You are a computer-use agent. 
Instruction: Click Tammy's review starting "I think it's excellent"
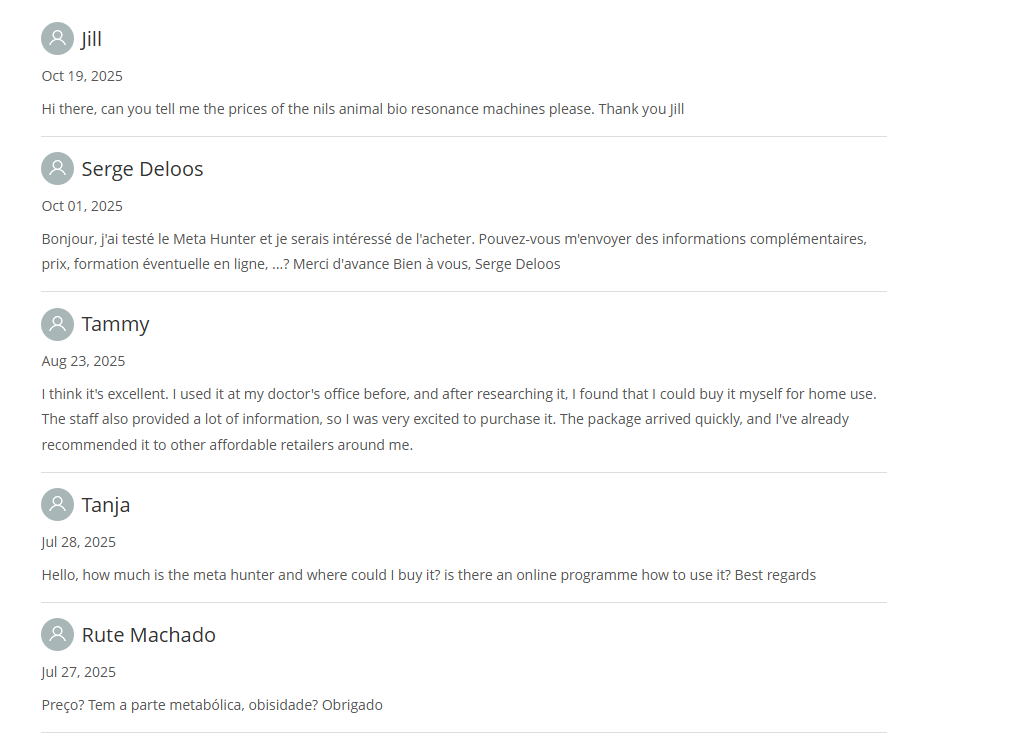(458, 419)
